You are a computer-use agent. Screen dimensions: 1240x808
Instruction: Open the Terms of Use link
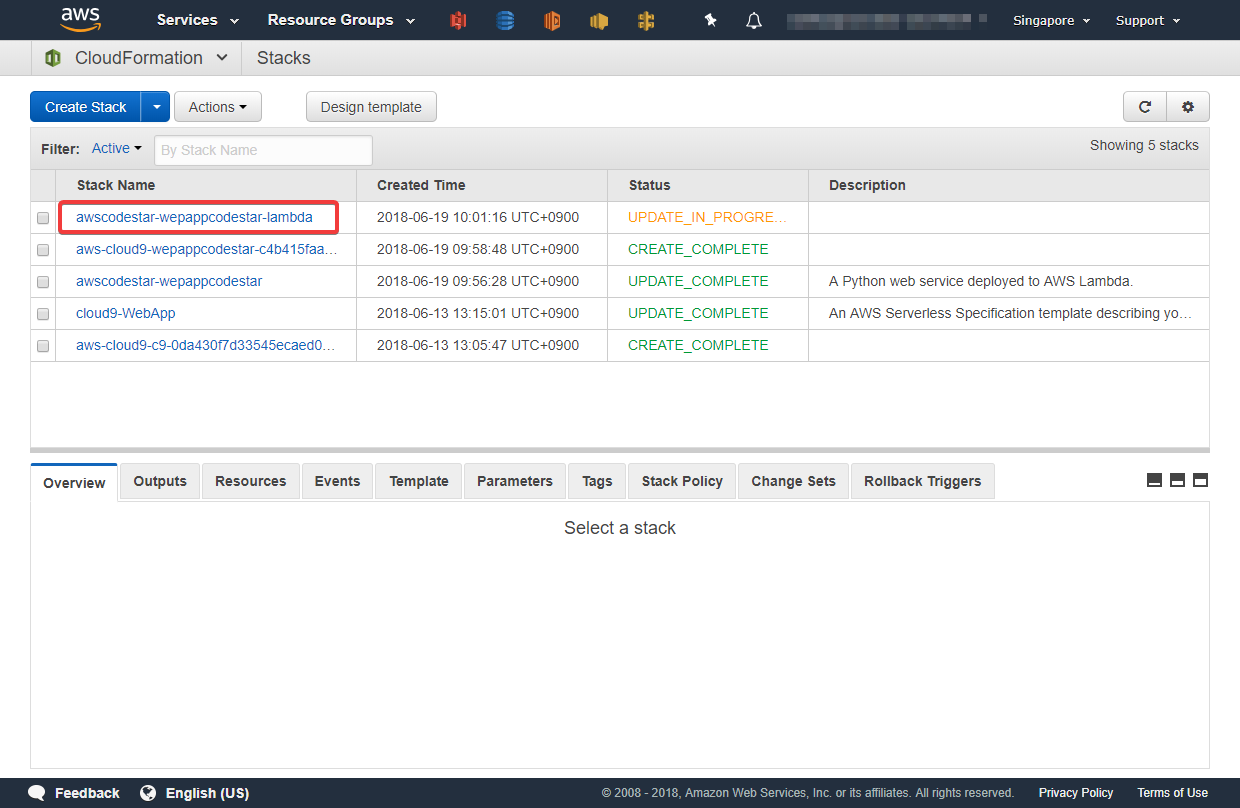click(x=1172, y=793)
